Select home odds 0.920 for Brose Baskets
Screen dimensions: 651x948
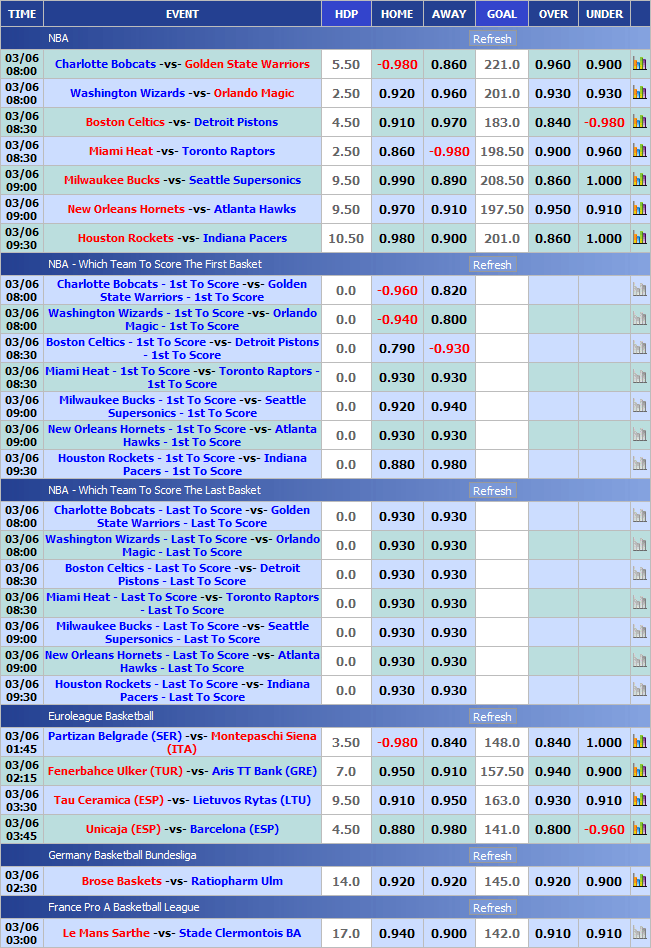(397, 882)
